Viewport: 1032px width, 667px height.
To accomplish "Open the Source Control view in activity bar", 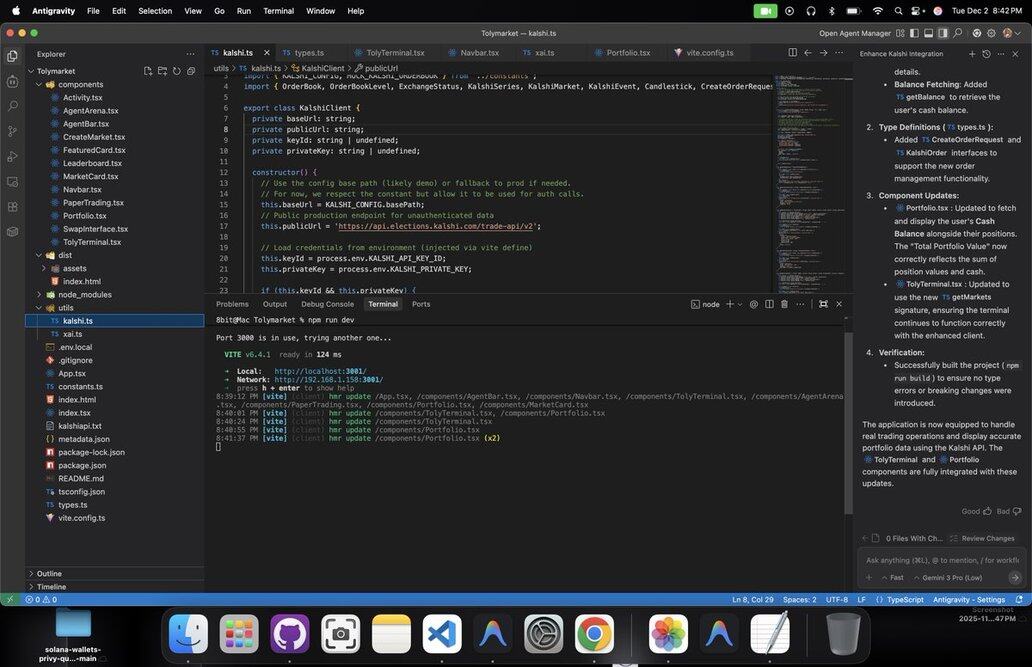I will coord(12,131).
